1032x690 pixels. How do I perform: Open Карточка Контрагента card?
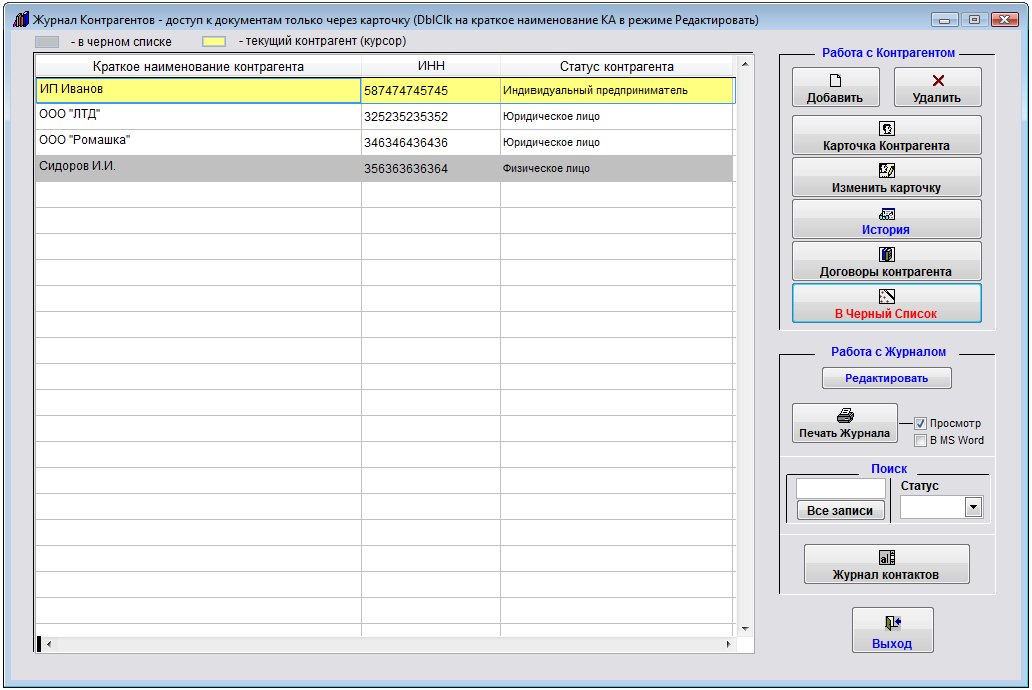pos(886,135)
